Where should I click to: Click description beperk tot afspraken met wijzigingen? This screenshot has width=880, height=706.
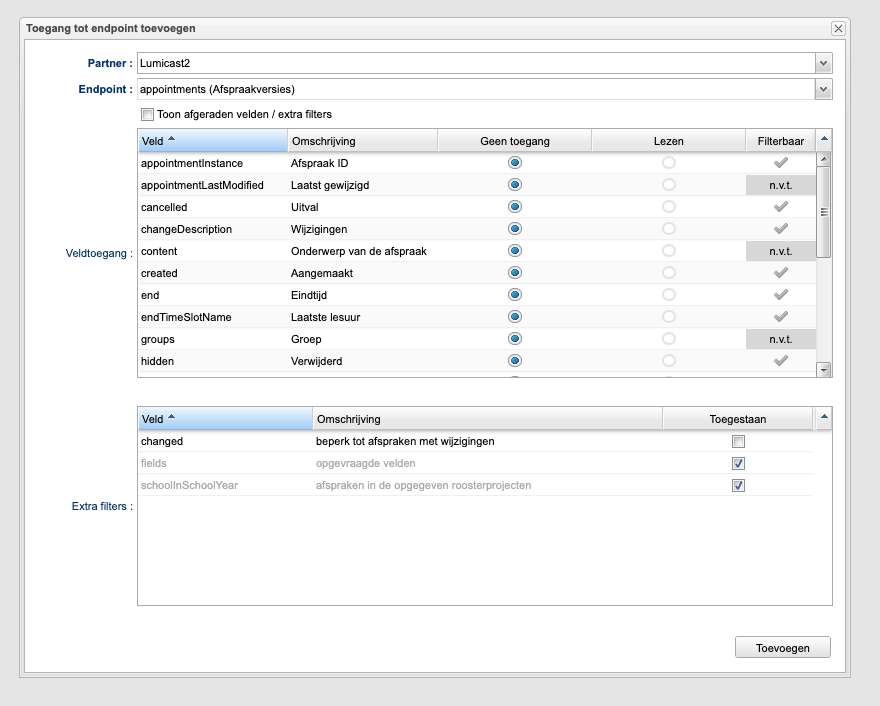point(405,441)
